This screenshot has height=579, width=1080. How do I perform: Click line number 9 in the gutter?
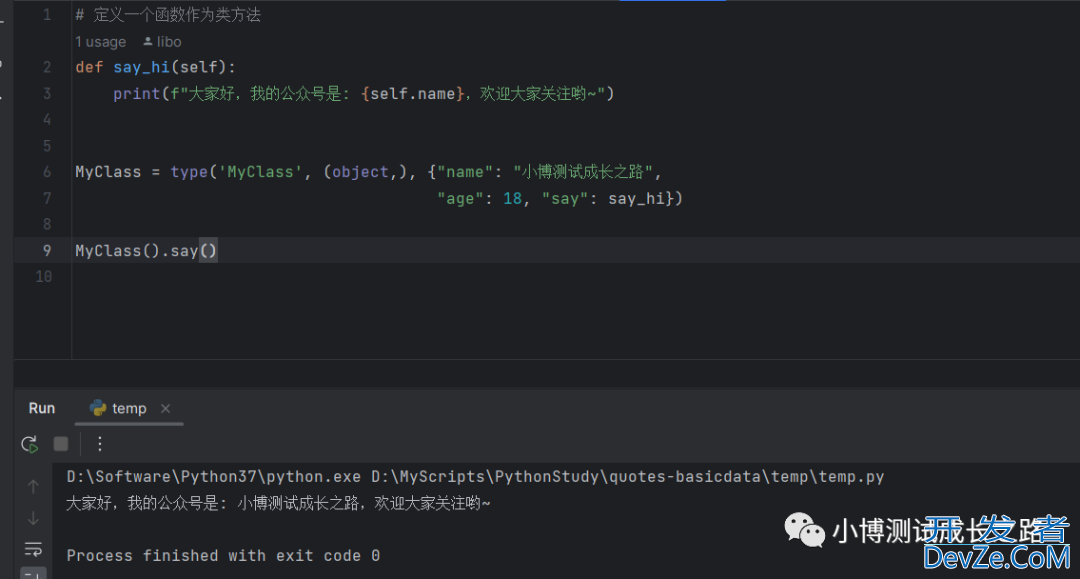[47, 251]
